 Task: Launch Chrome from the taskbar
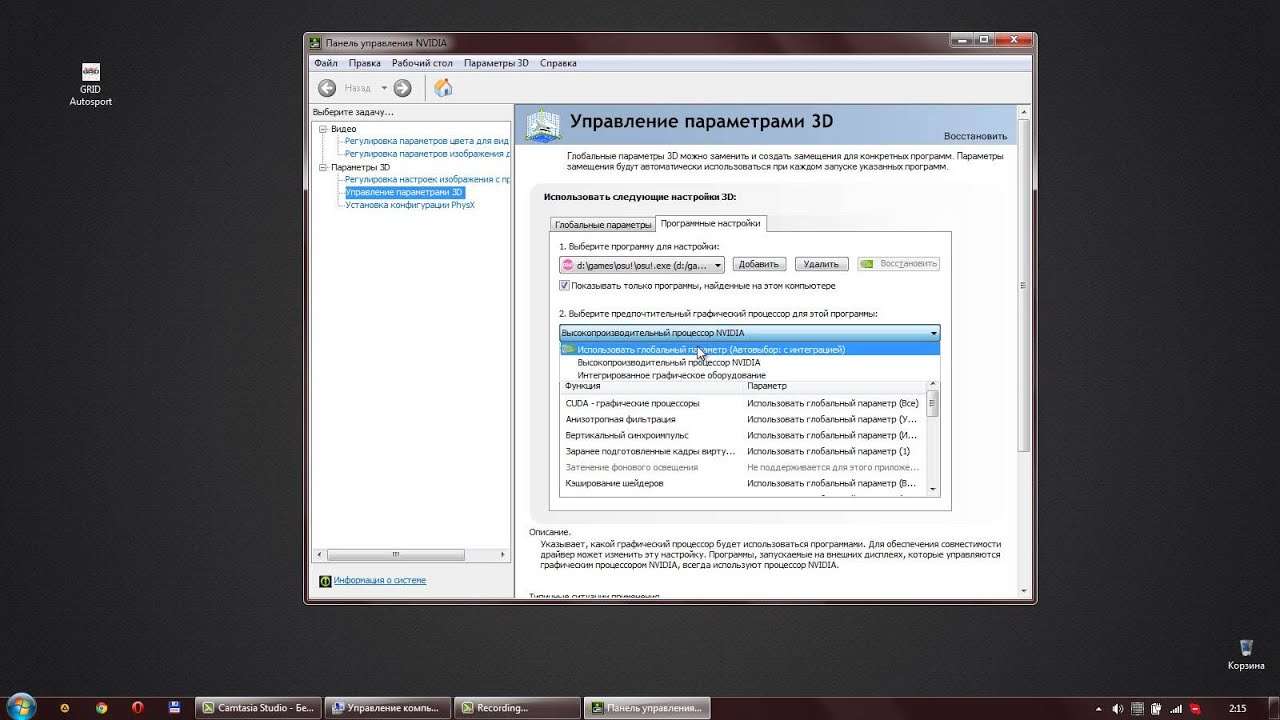(101, 707)
